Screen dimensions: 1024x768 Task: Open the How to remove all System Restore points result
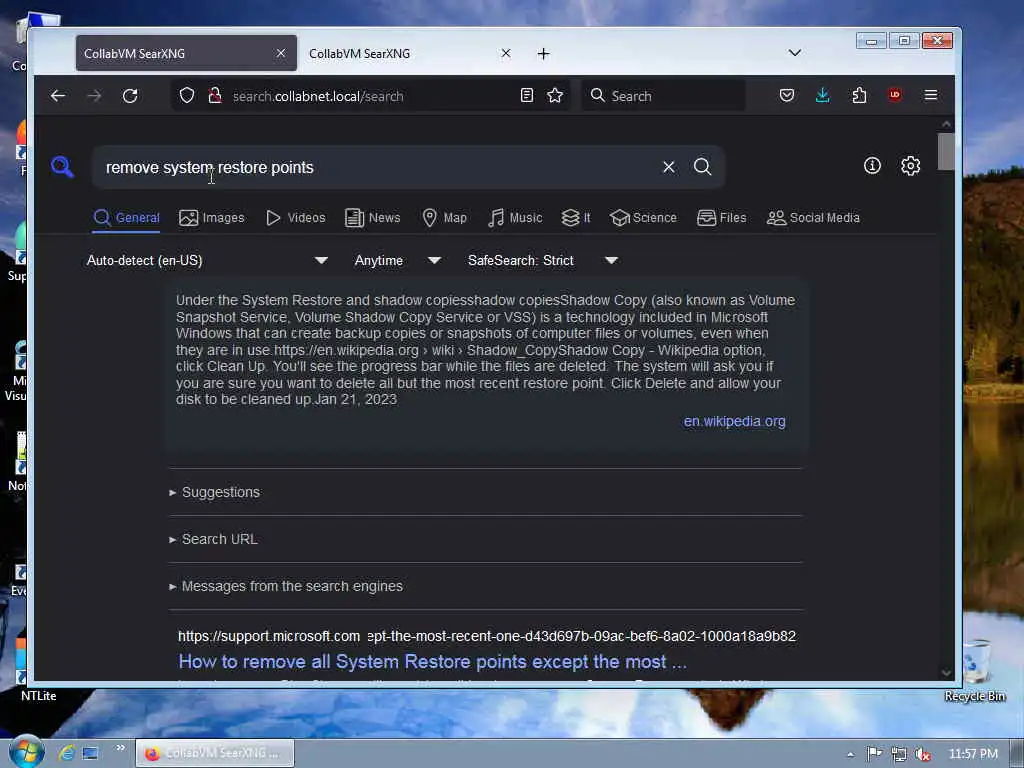432,662
